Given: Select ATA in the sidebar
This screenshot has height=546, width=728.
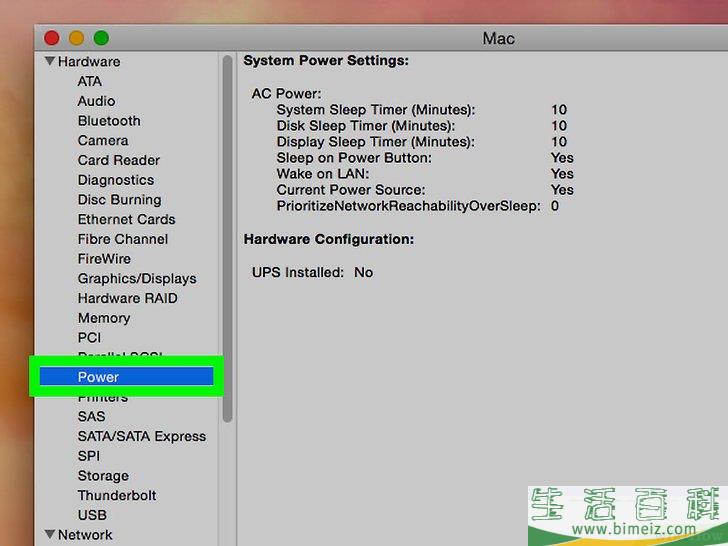Looking at the screenshot, I should (x=89, y=81).
